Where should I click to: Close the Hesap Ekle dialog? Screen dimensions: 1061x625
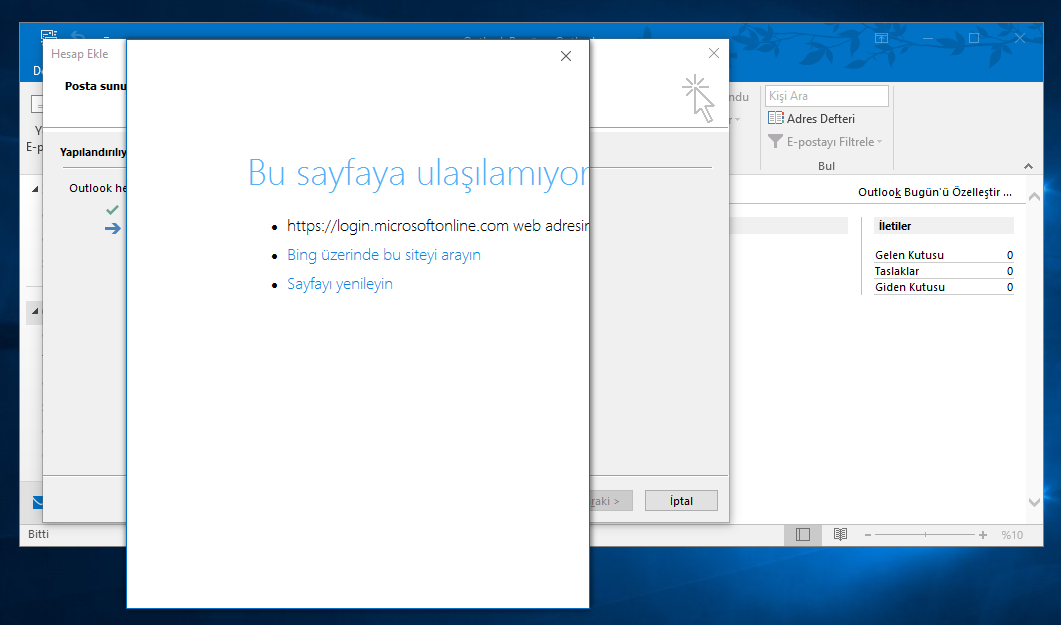click(x=713, y=53)
